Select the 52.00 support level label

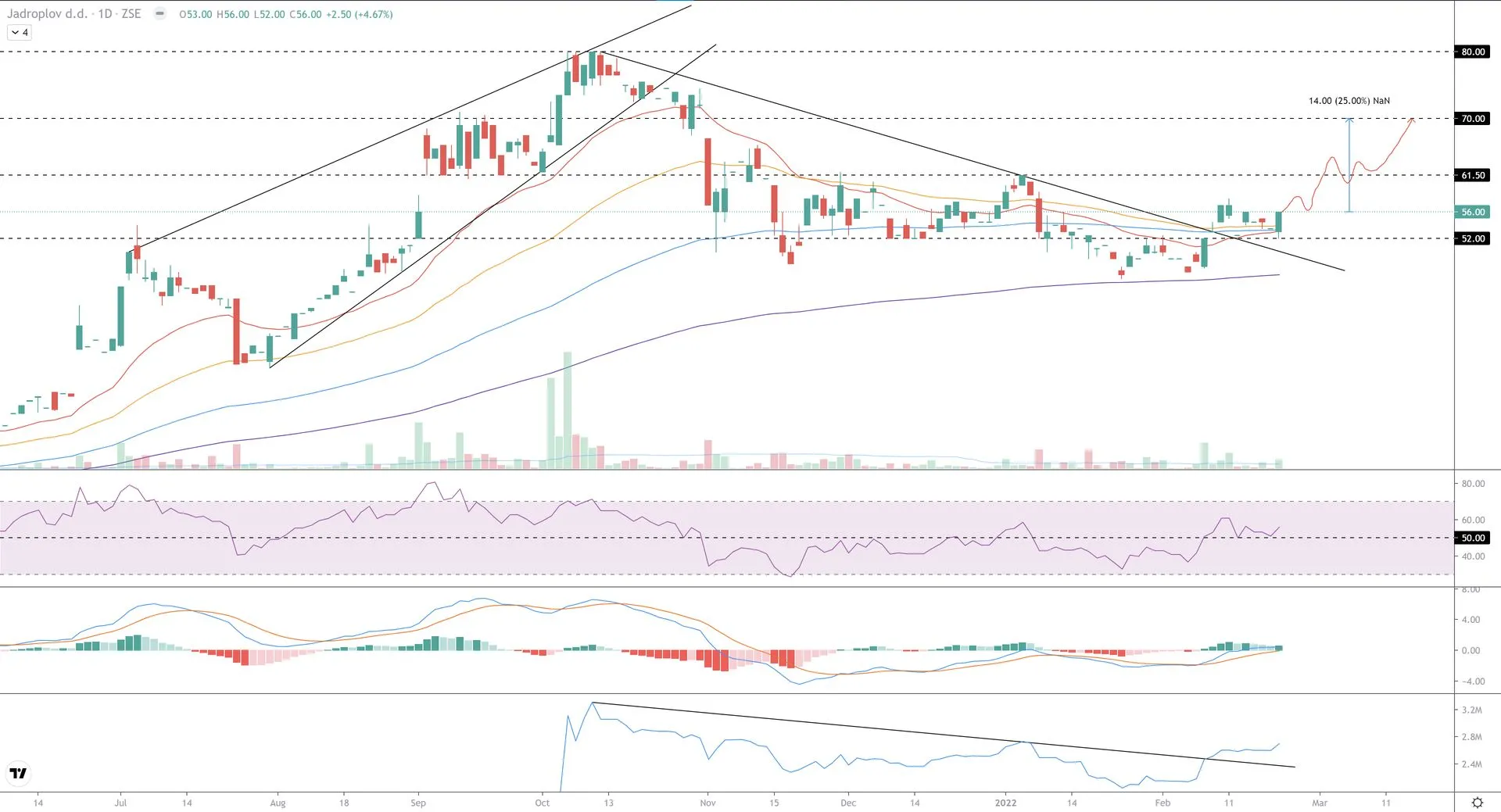tap(1472, 238)
